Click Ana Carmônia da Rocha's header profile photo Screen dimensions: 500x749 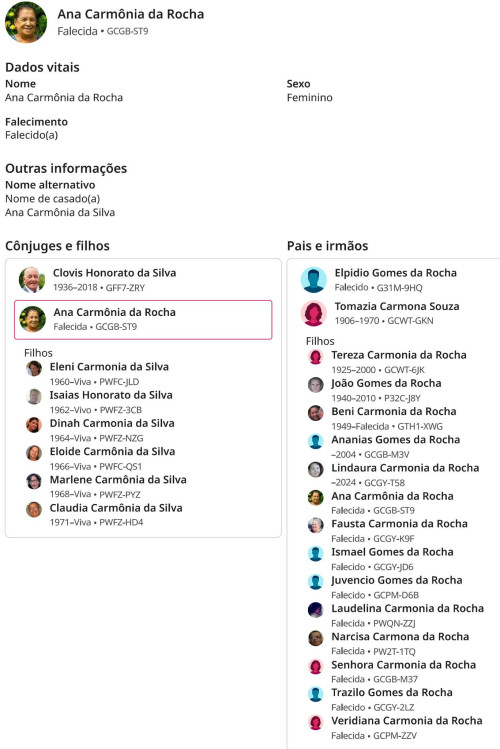pyautogui.click(x=26, y=22)
